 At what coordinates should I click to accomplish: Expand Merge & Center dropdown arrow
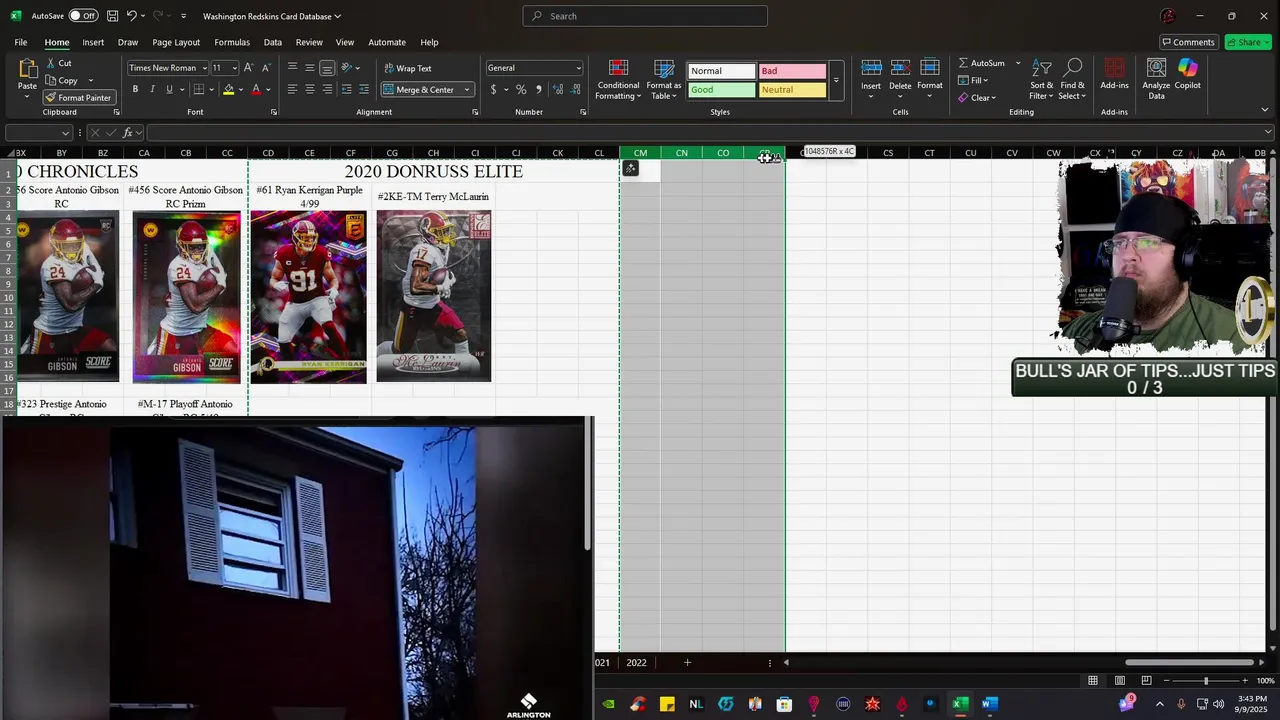pyautogui.click(x=466, y=89)
